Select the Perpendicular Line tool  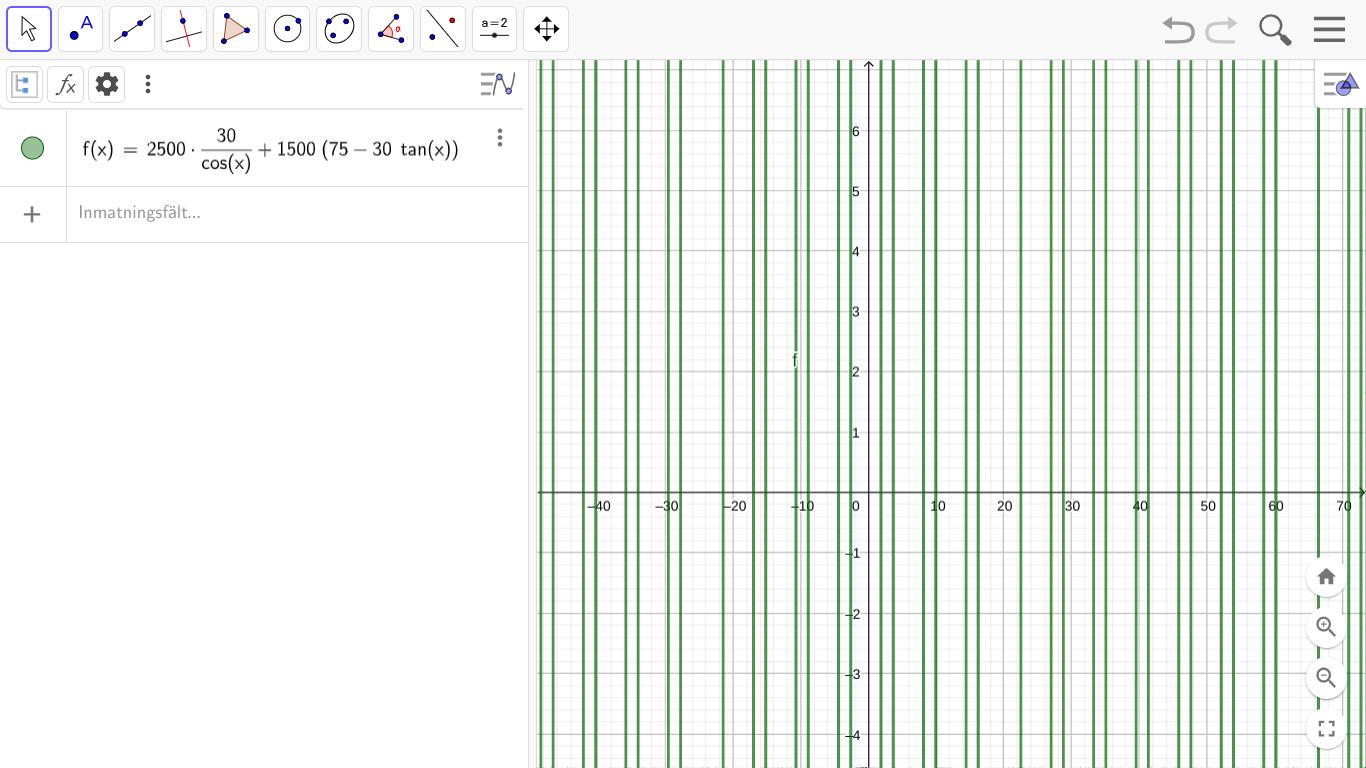[x=184, y=29]
